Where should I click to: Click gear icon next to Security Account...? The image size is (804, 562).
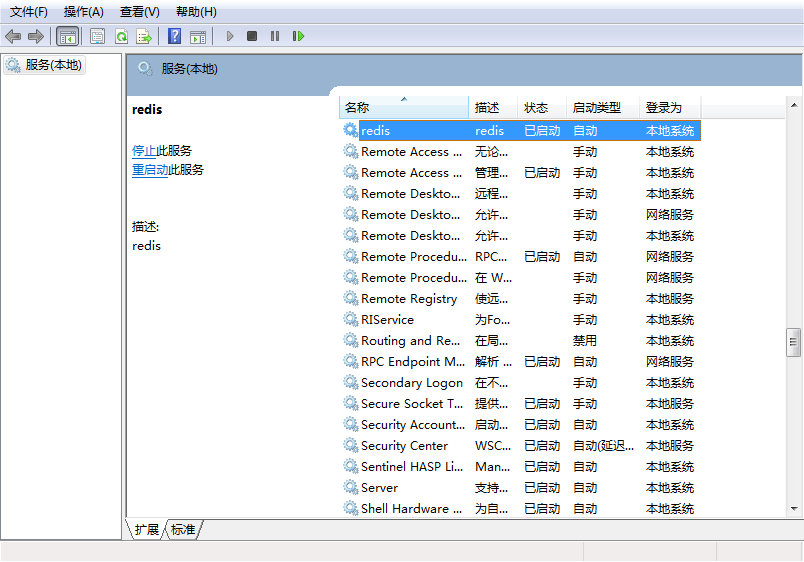coord(350,425)
